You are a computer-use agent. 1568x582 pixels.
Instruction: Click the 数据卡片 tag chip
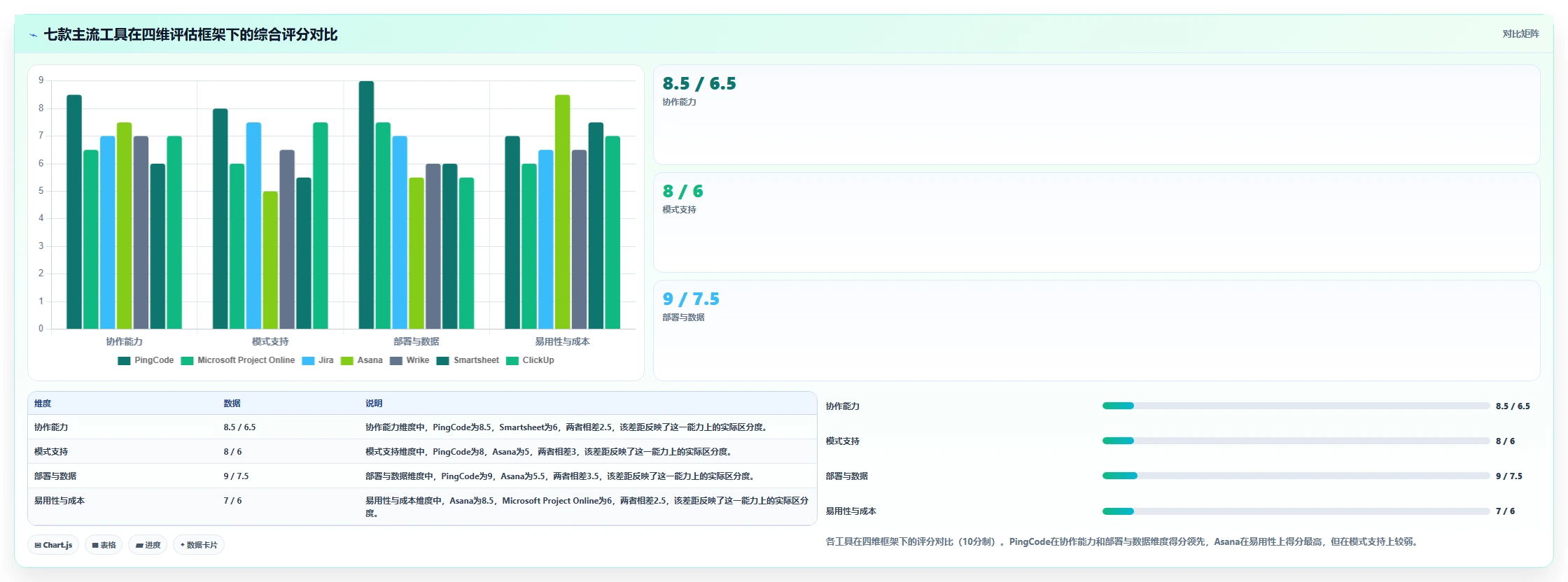tap(199, 545)
